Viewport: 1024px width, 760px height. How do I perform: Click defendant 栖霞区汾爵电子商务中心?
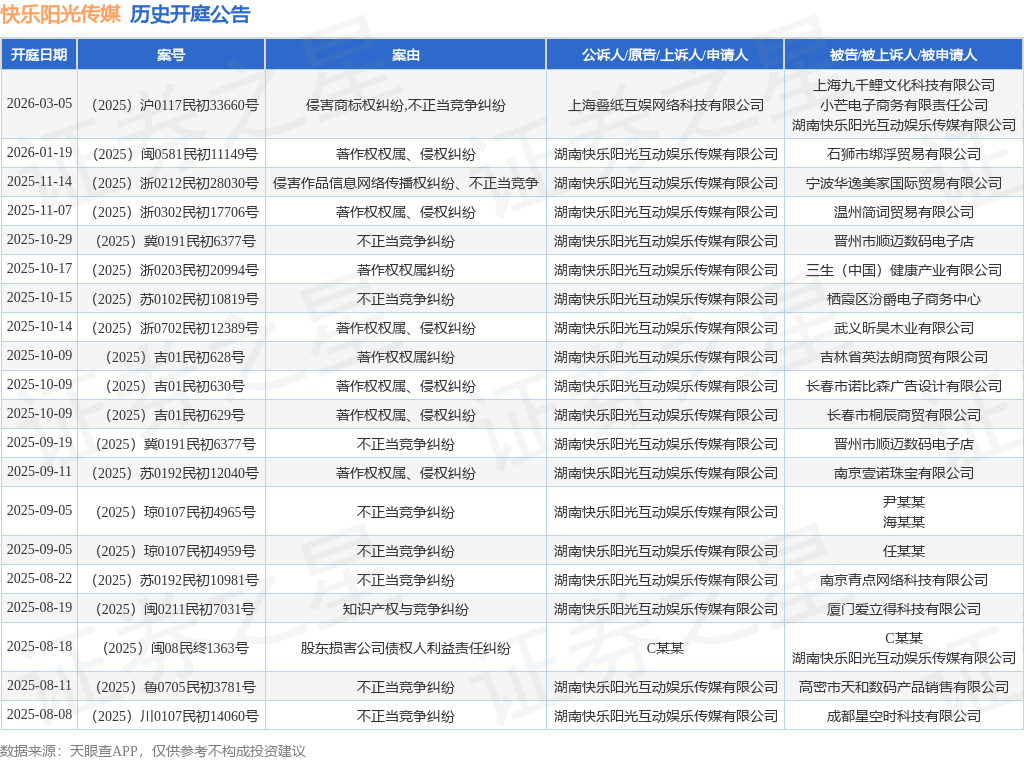904,300
